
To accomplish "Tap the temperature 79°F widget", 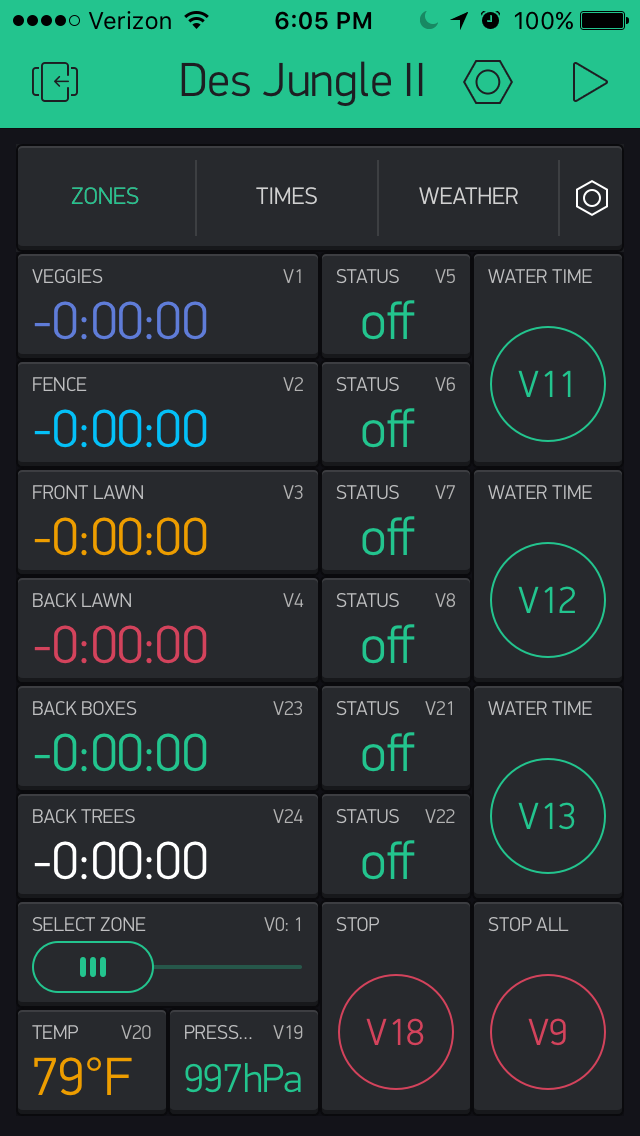I will click(92, 1061).
